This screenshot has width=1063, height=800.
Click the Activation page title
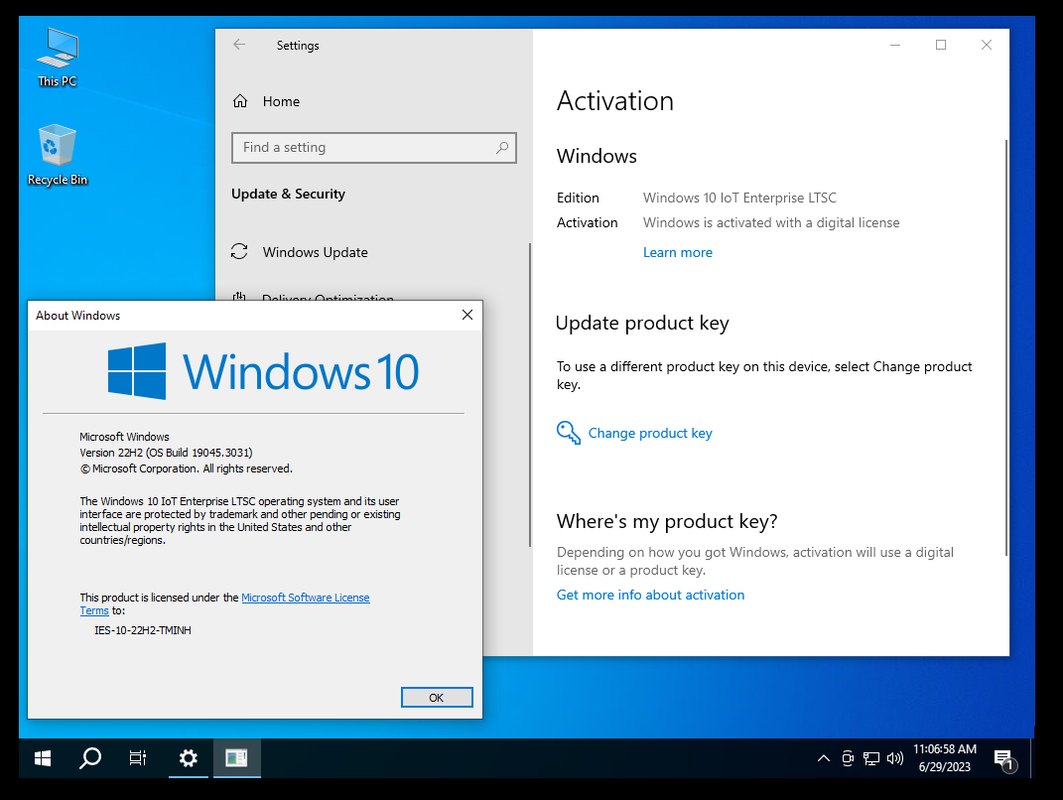[615, 101]
